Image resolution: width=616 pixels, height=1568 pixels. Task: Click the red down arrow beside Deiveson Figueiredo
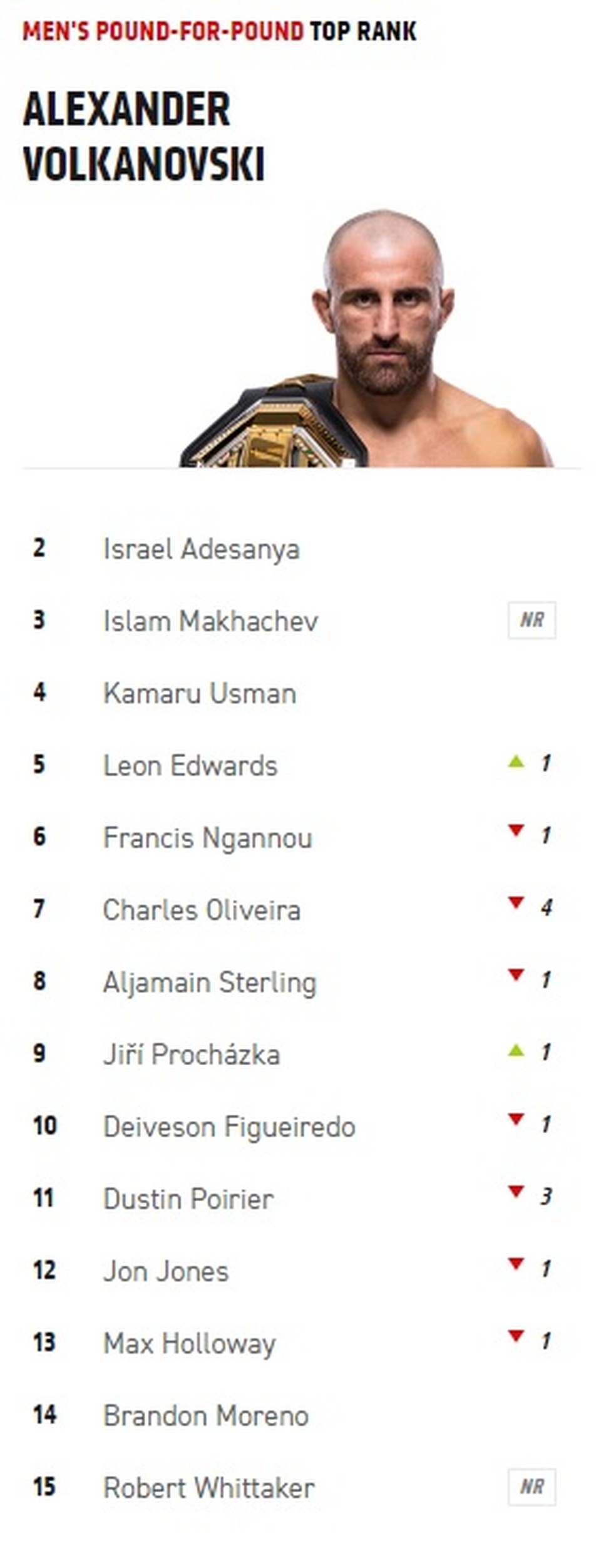tap(516, 1120)
